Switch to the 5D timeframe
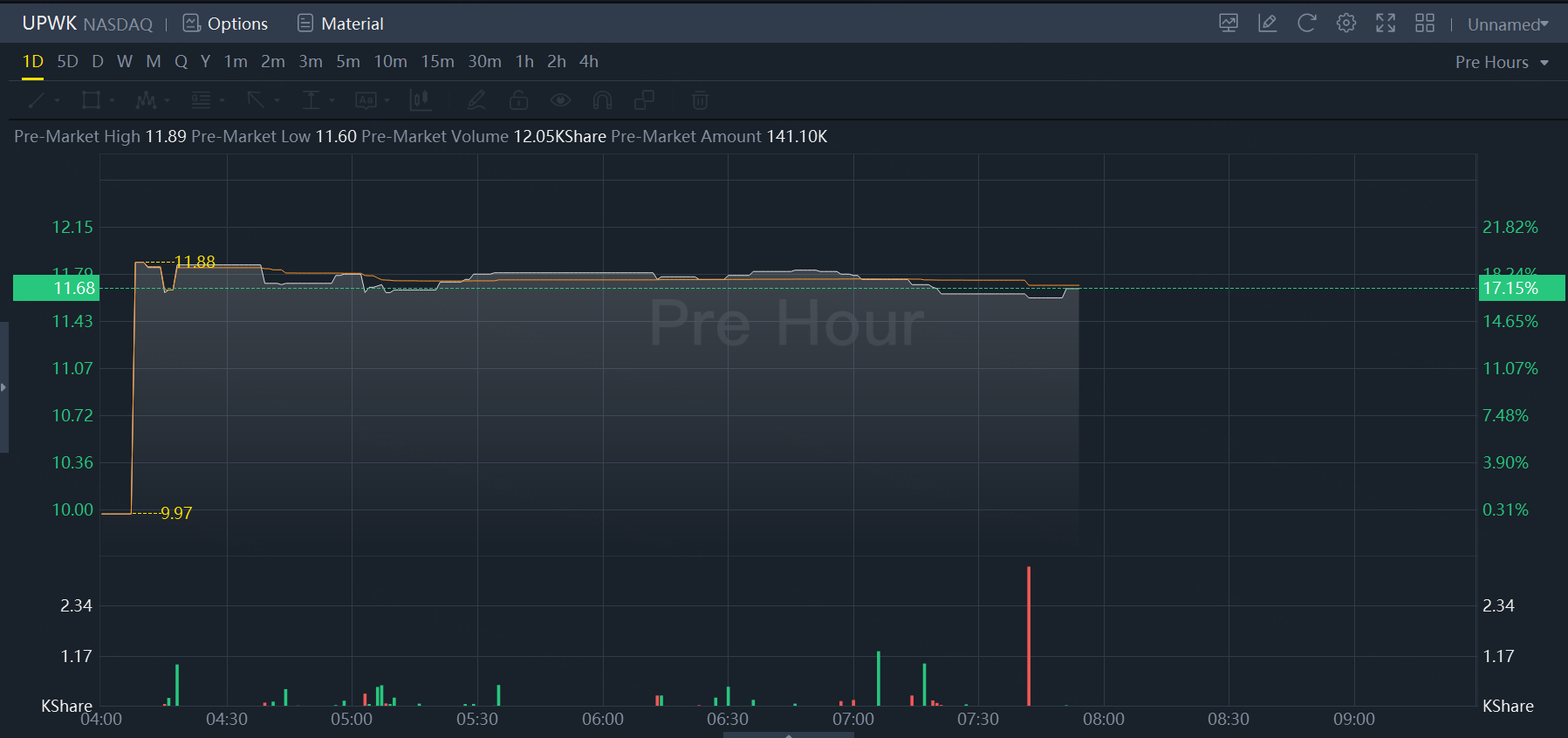This screenshot has height=738, width=1568. pyautogui.click(x=67, y=62)
